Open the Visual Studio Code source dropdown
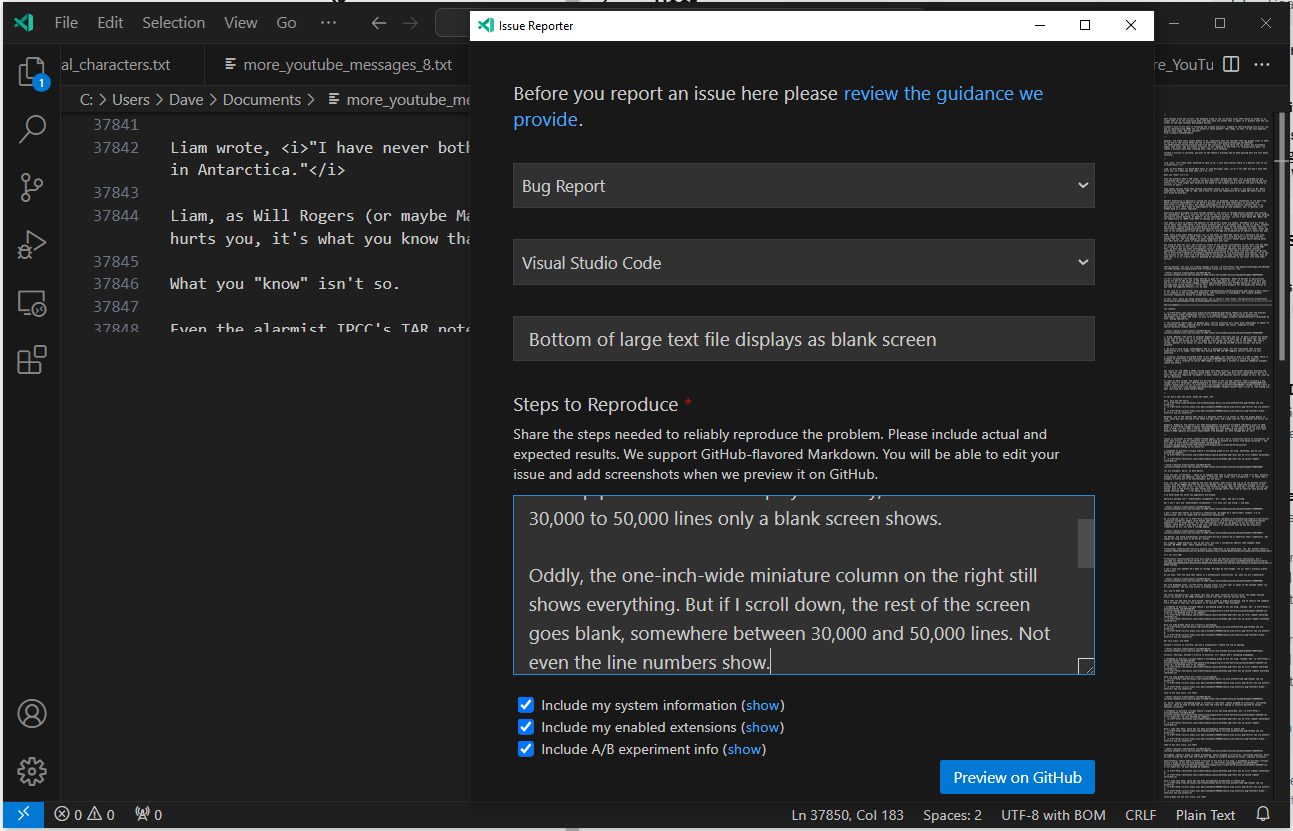This screenshot has height=831, width=1293. [803, 262]
